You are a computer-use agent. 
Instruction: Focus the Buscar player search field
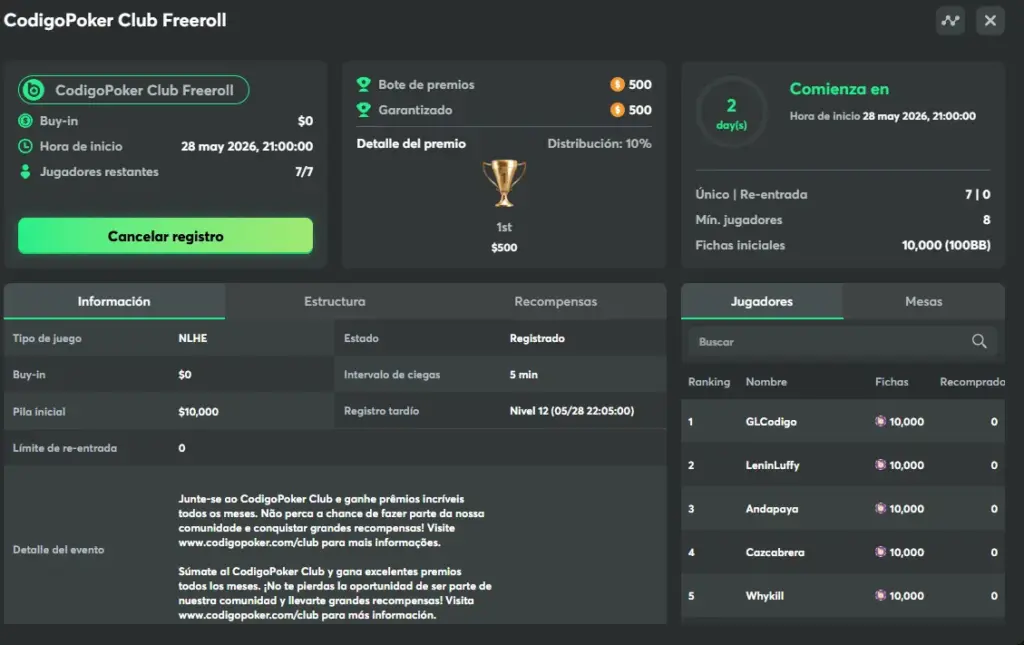point(842,341)
